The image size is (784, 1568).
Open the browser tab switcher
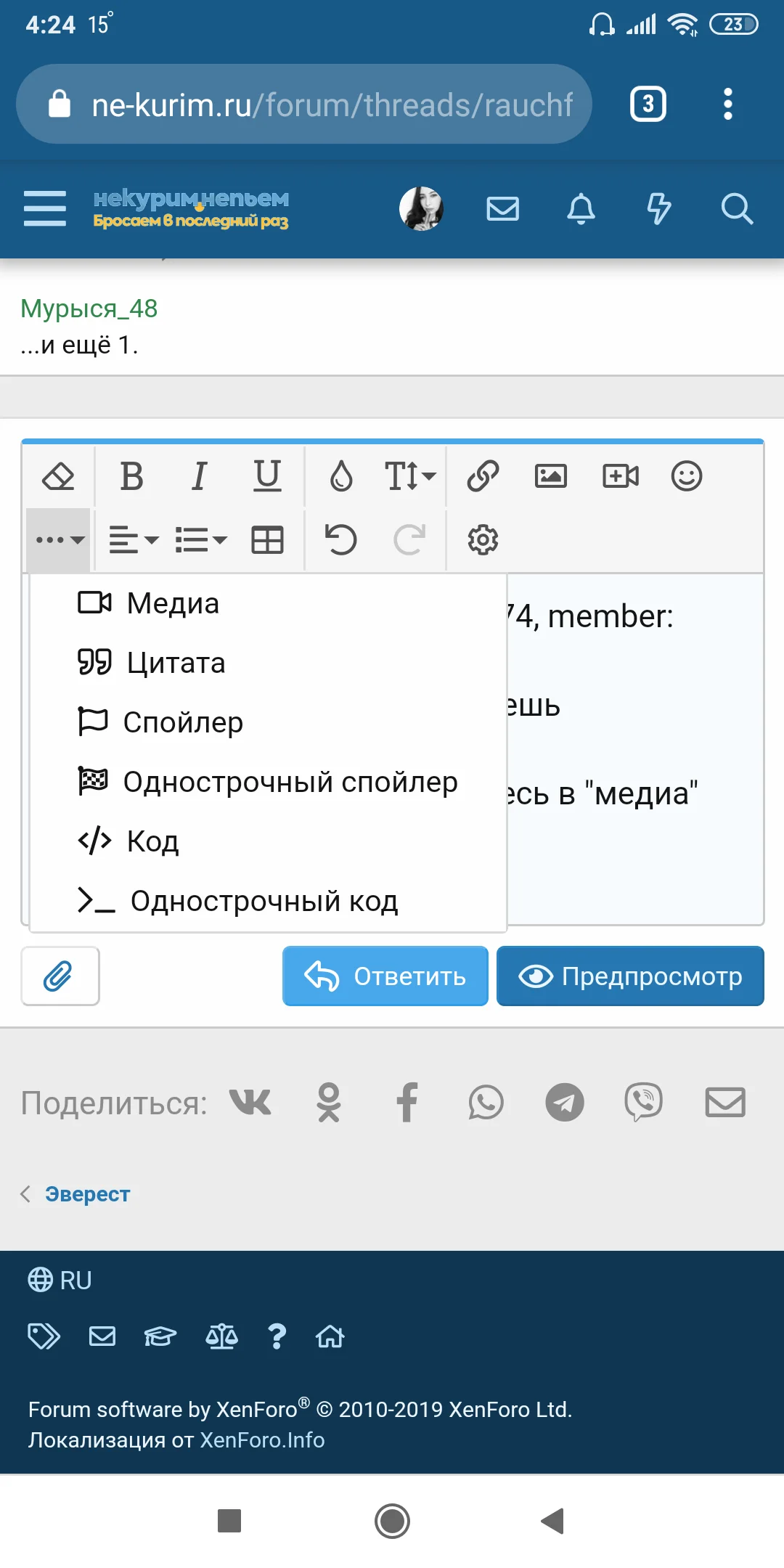[x=648, y=105]
